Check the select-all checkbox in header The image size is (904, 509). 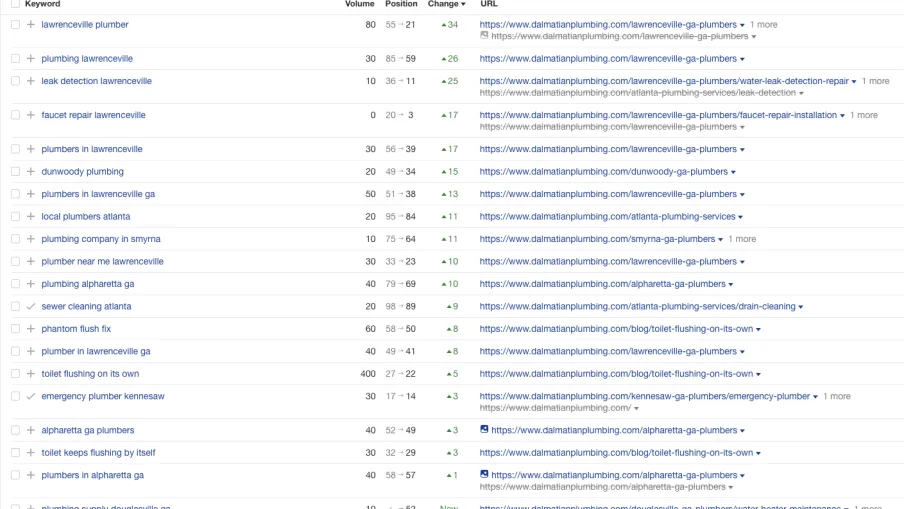pyautogui.click(x=16, y=3)
